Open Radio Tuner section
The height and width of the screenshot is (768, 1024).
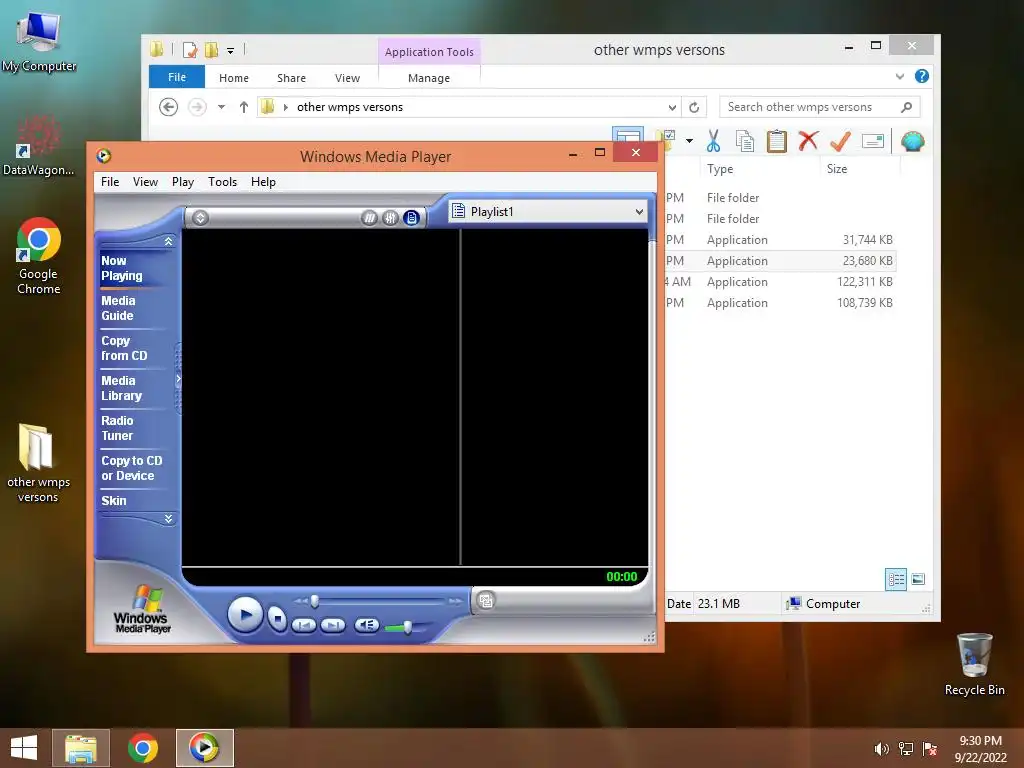(118, 428)
